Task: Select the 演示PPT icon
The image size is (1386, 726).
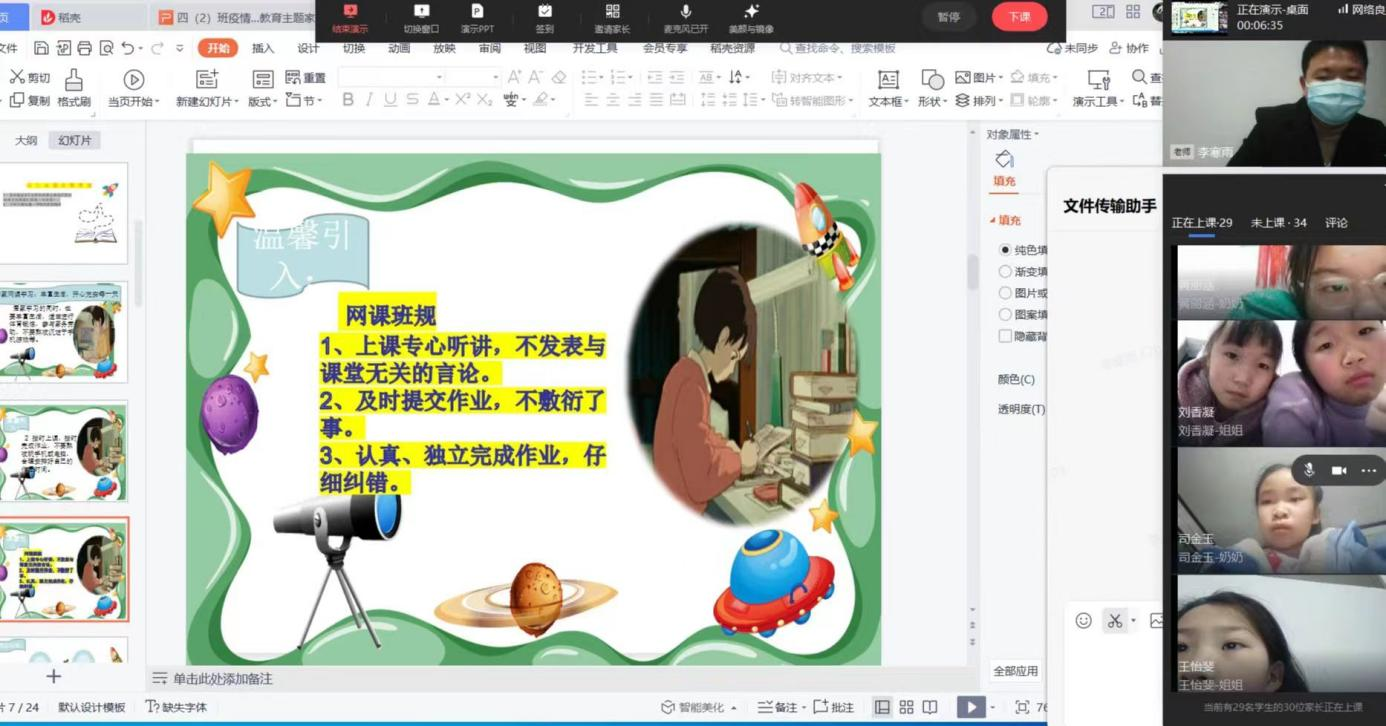Action: [x=477, y=11]
